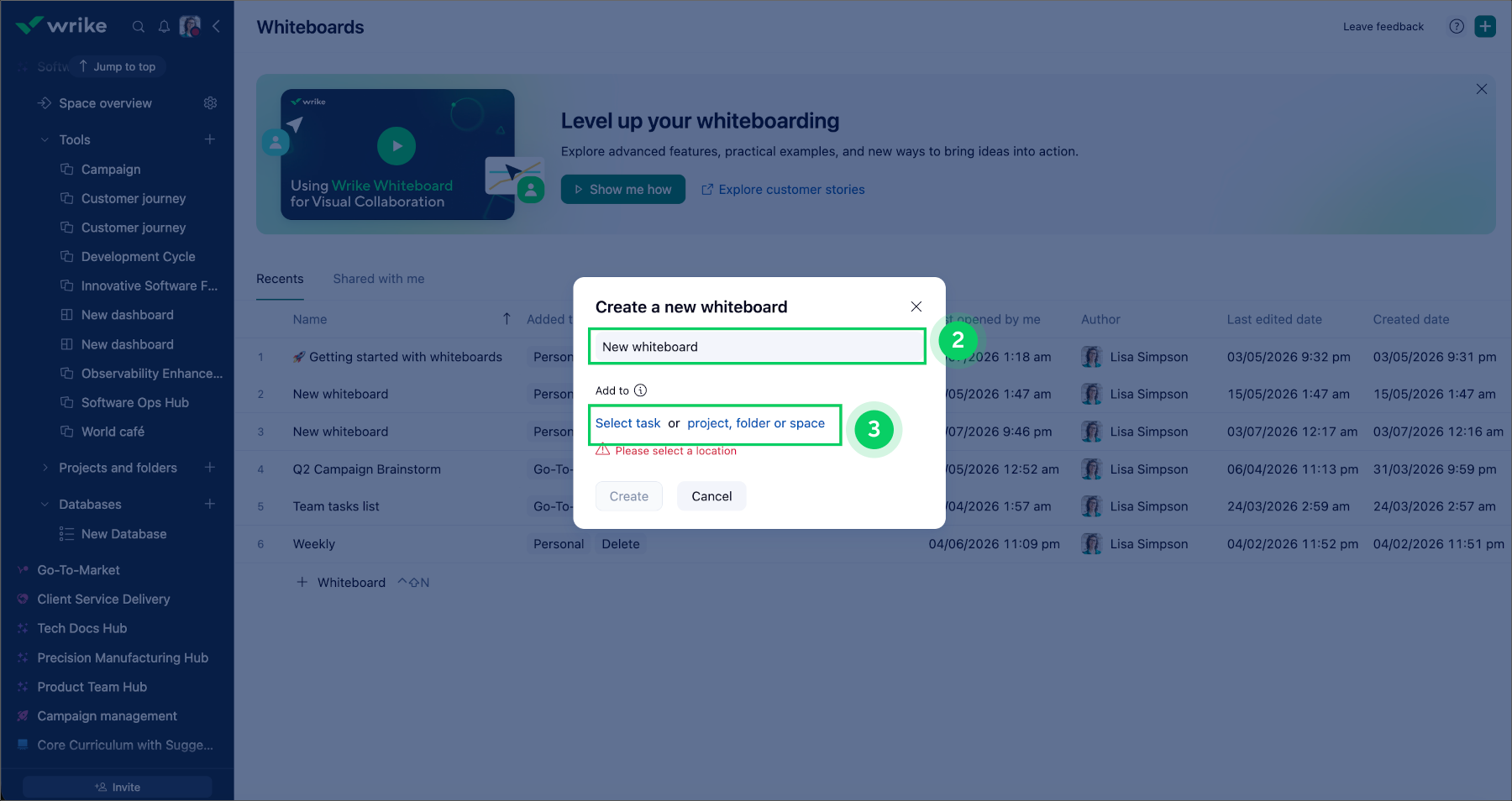Collapse the Tools section
This screenshot has width=1512, height=801.
(x=45, y=139)
